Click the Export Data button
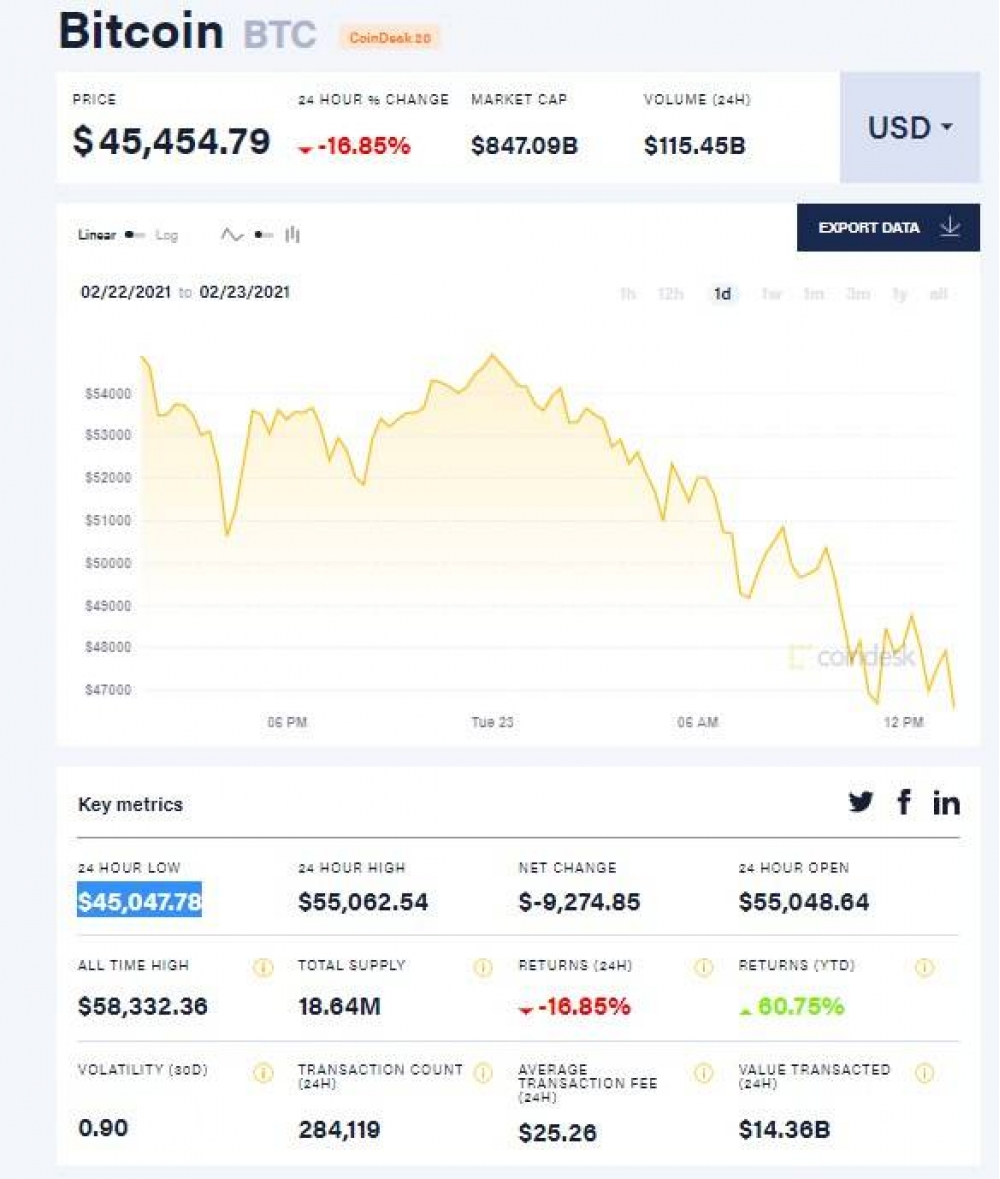Viewport: 1000px width, 1179px height. [x=888, y=228]
